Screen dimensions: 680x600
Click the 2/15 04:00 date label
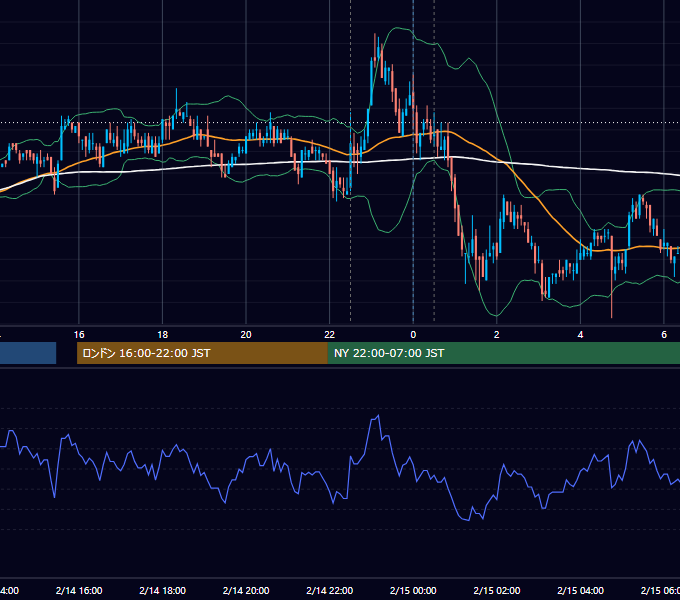[580, 590]
